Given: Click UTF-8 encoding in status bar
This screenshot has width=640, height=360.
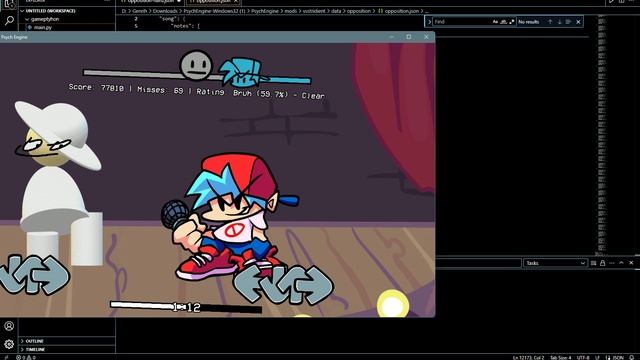Looking at the screenshot, I should click(x=583, y=358).
